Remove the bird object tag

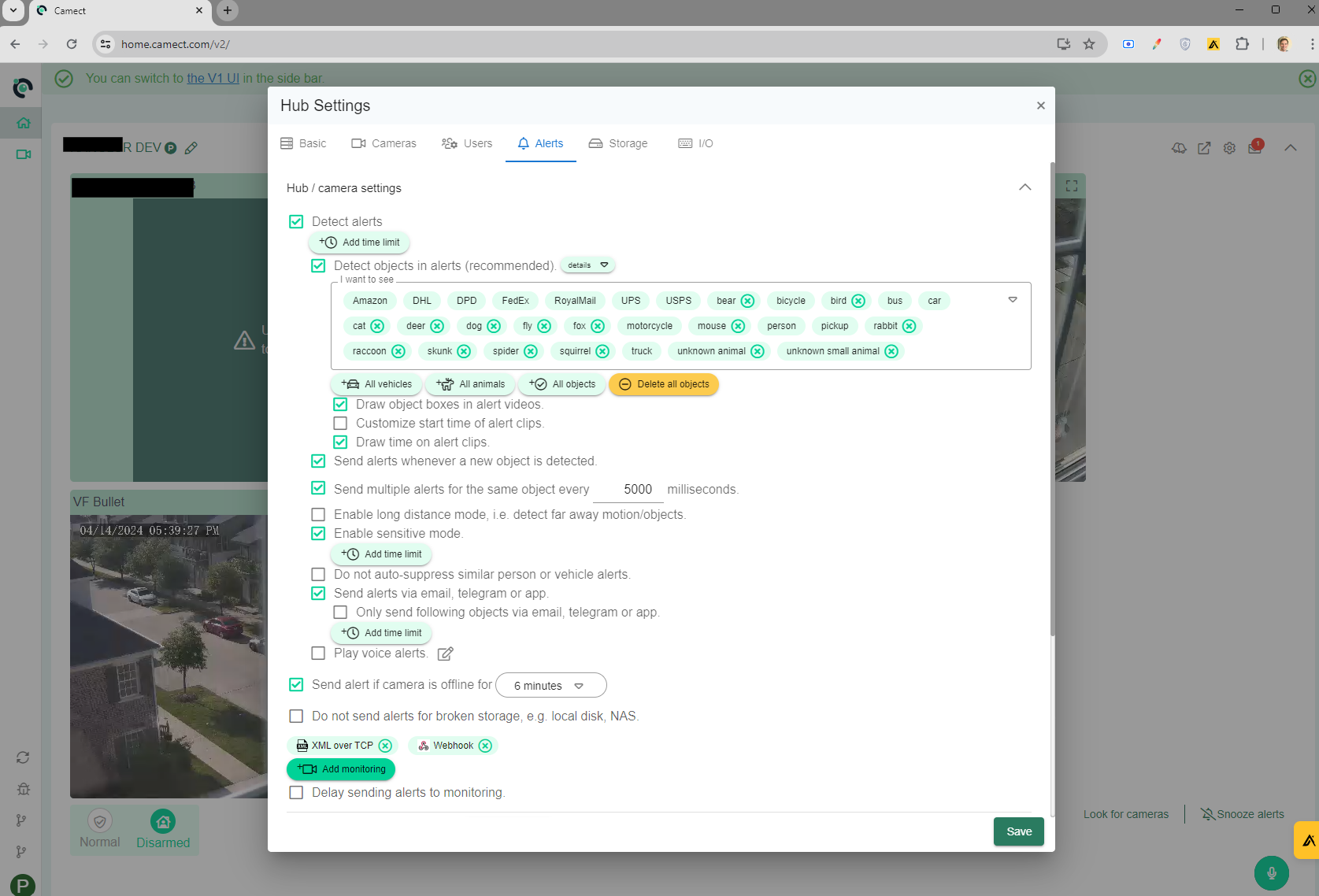click(x=859, y=301)
